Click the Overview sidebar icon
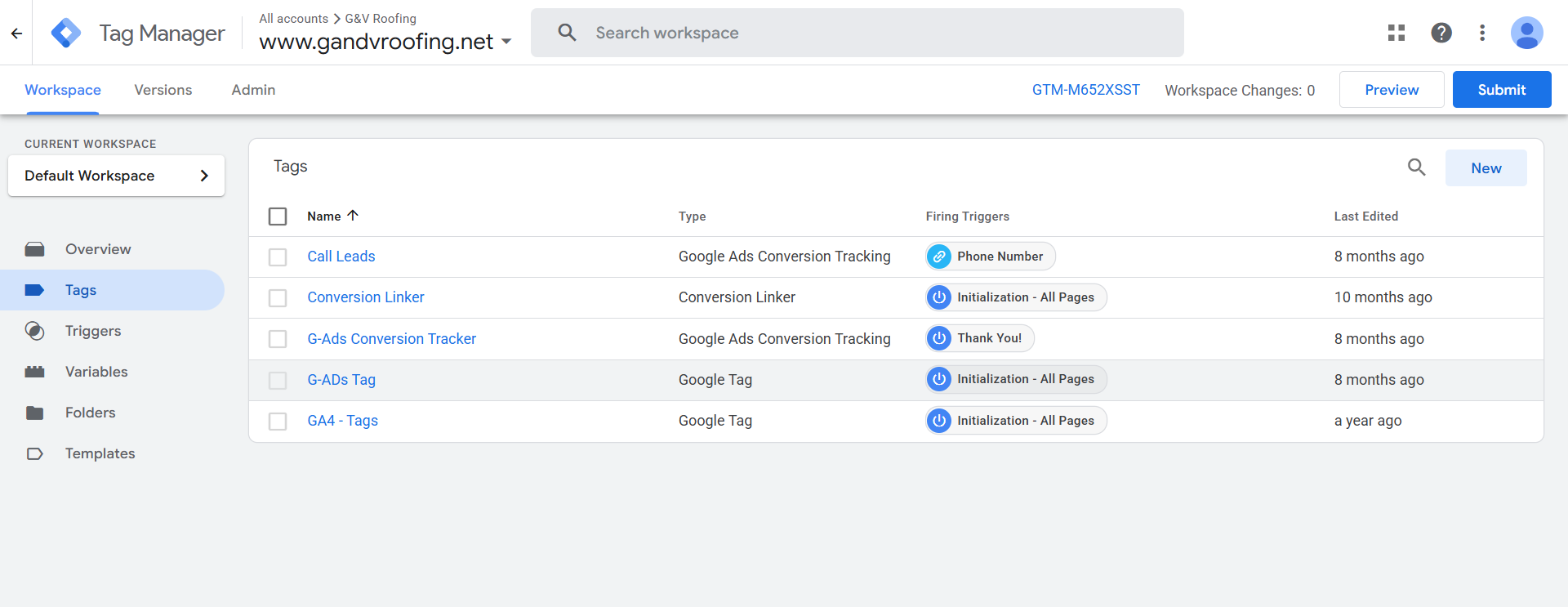Image resolution: width=1568 pixels, height=607 pixels. 34,249
